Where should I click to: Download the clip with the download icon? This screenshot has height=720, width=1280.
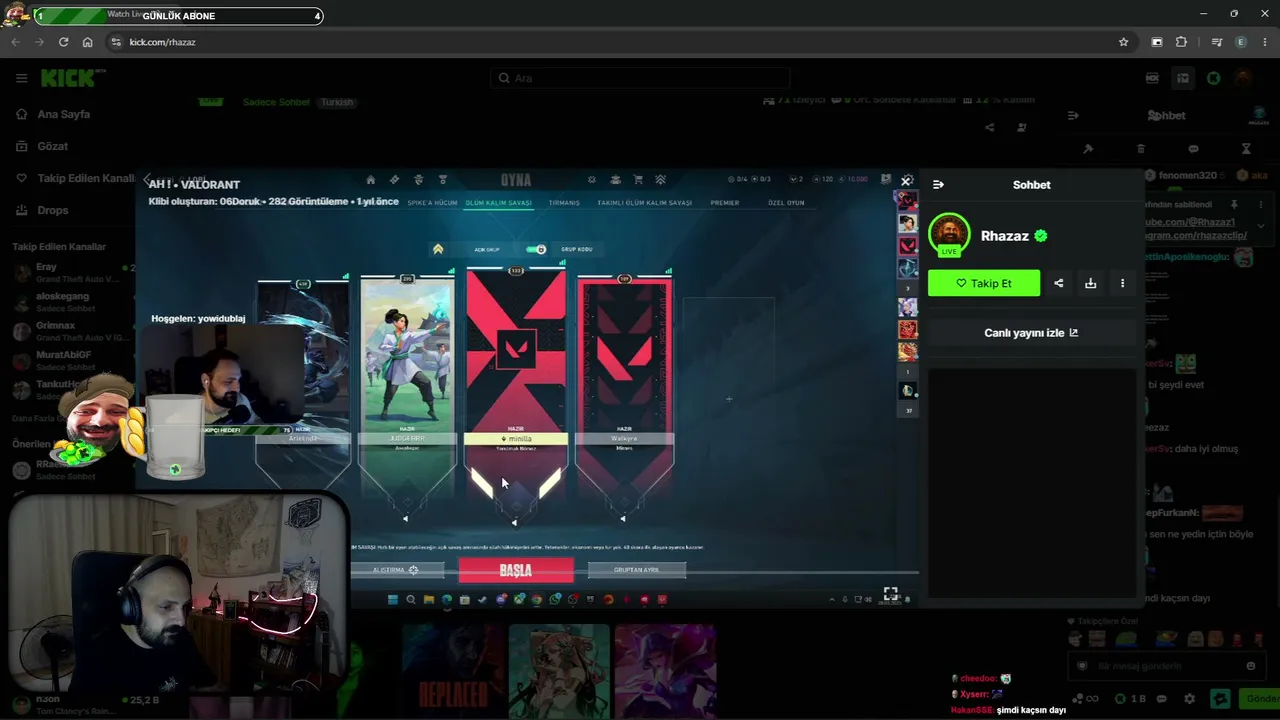(x=1091, y=283)
